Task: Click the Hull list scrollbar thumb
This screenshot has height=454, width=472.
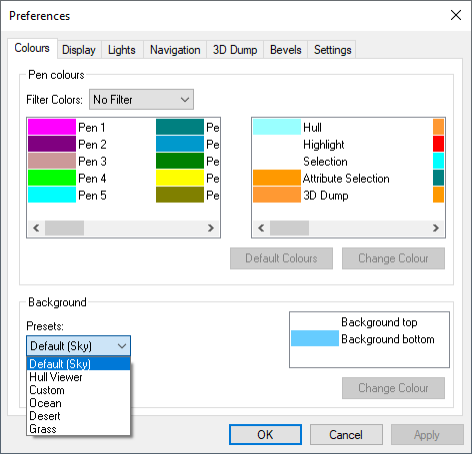Action: [289, 228]
